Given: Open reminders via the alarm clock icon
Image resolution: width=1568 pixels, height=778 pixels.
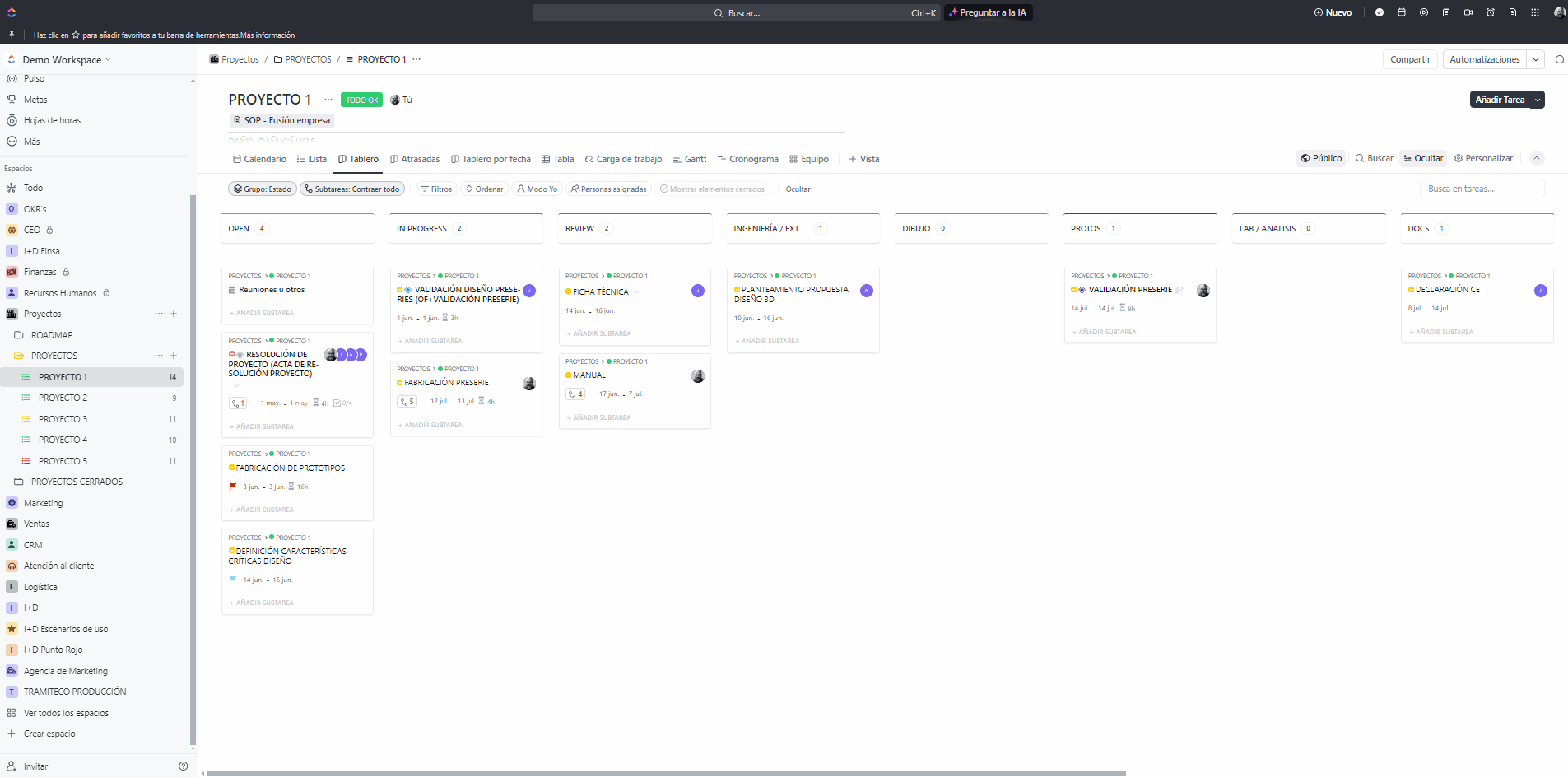Looking at the screenshot, I should click(1491, 12).
